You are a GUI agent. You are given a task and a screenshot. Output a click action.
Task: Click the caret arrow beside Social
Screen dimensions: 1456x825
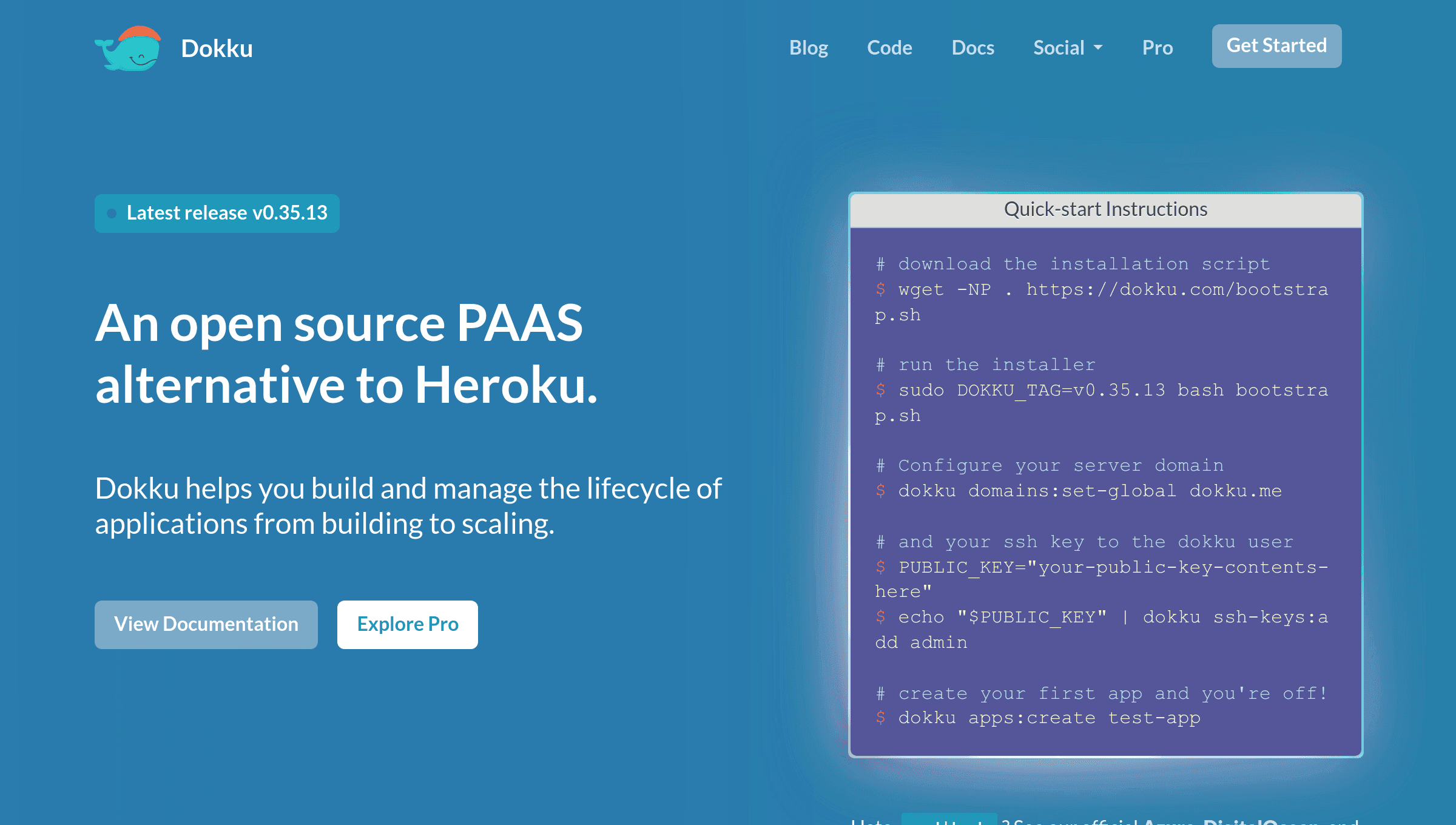[1098, 47]
